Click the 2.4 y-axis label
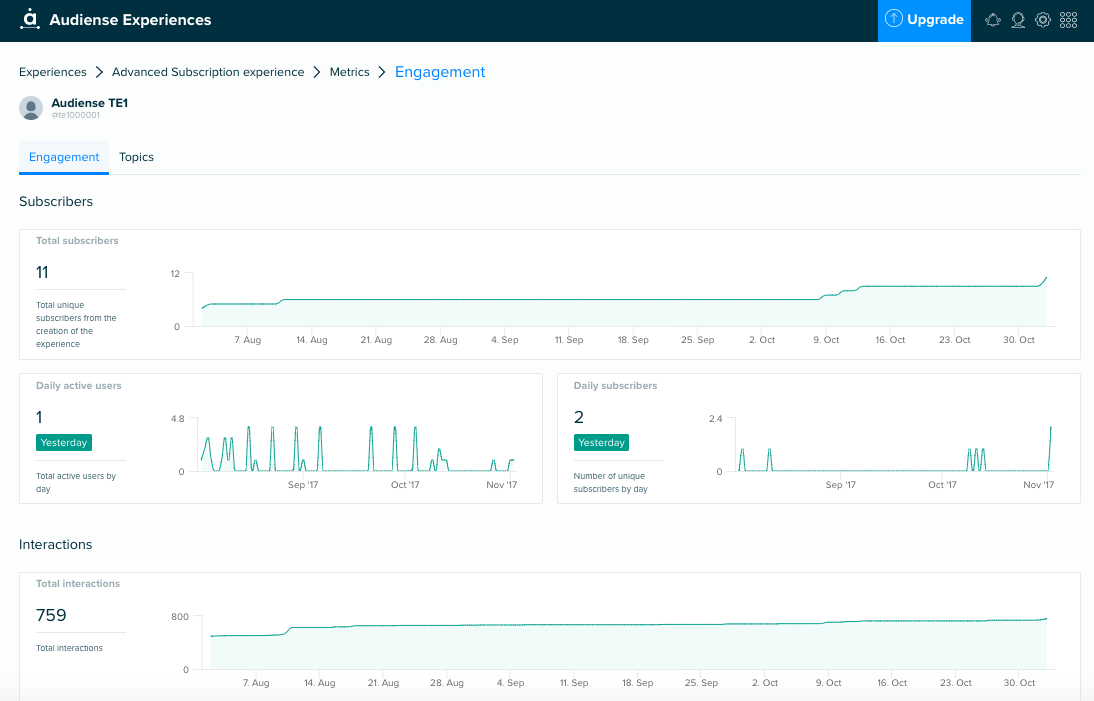The width and height of the screenshot is (1094, 701). click(716, 419)
